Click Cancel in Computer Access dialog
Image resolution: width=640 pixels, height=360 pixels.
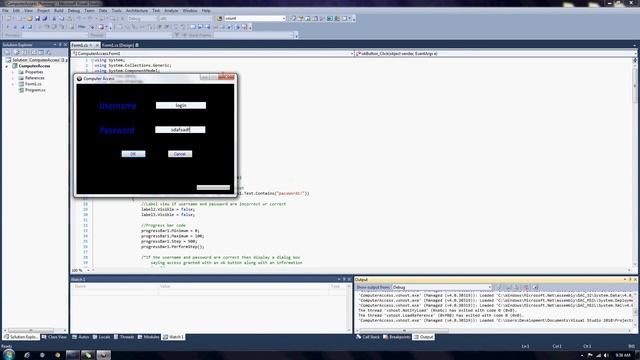[180, 154]
